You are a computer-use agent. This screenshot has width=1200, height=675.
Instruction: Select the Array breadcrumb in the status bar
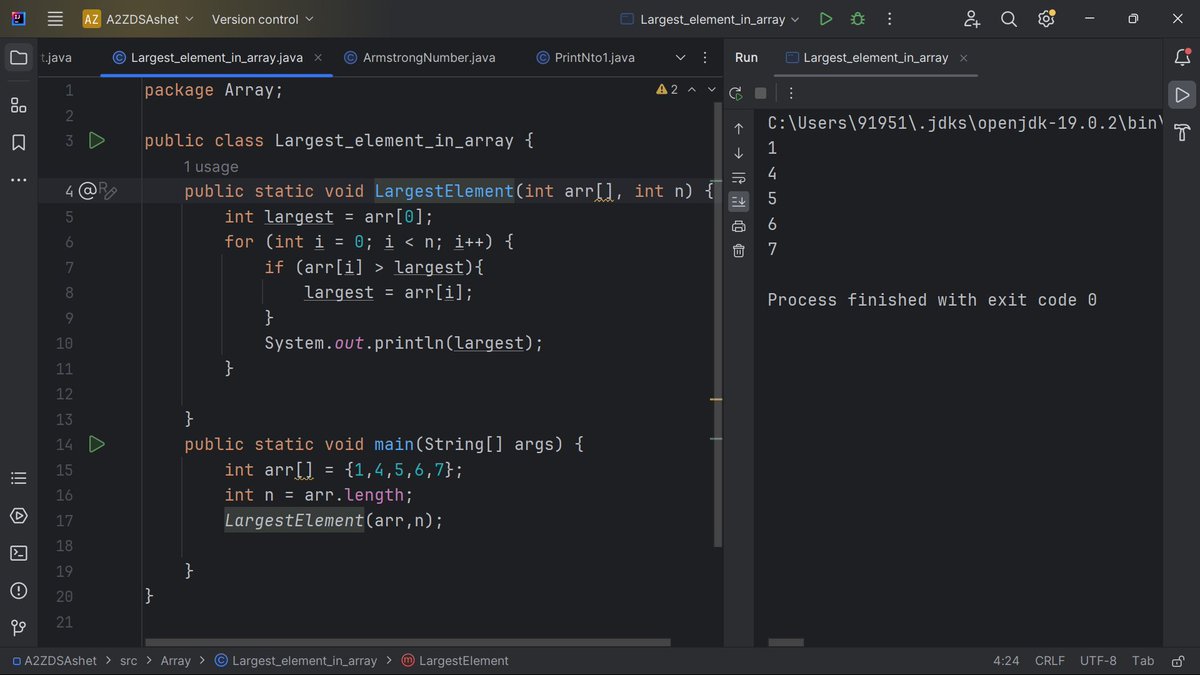coord(175,660)
